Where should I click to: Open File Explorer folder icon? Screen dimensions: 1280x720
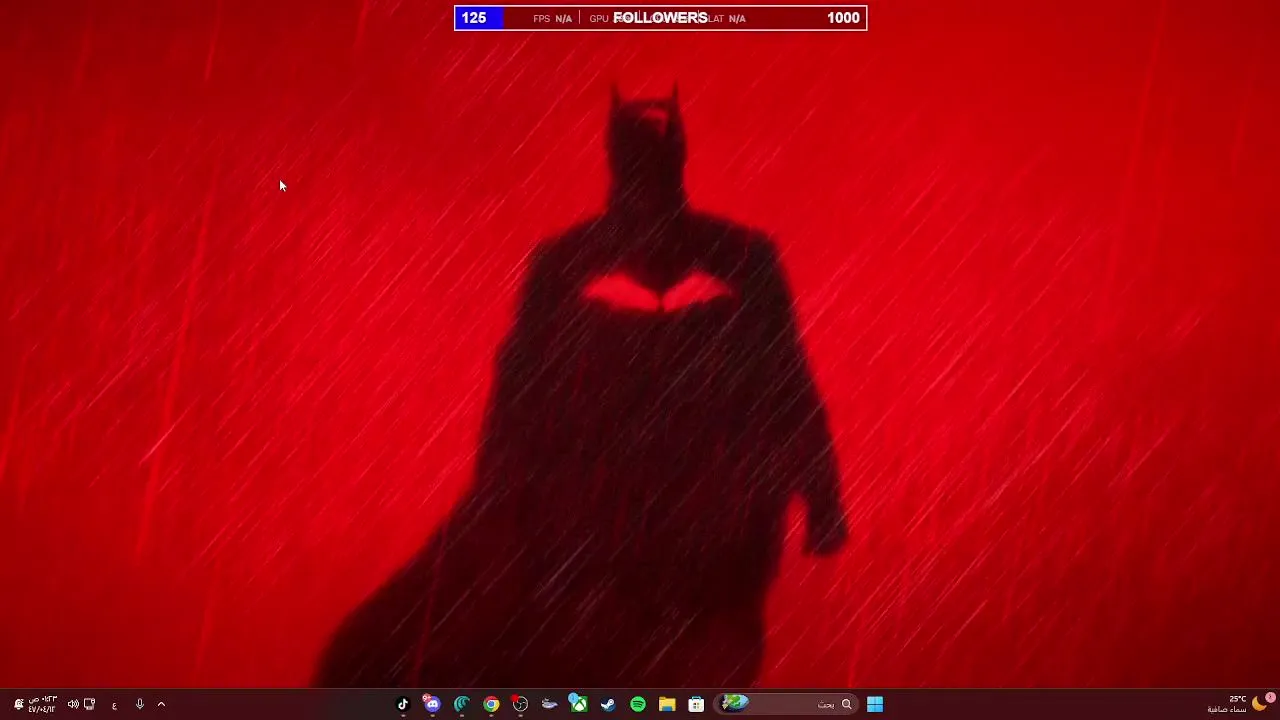pyautogui.click(x=667, y=704)
